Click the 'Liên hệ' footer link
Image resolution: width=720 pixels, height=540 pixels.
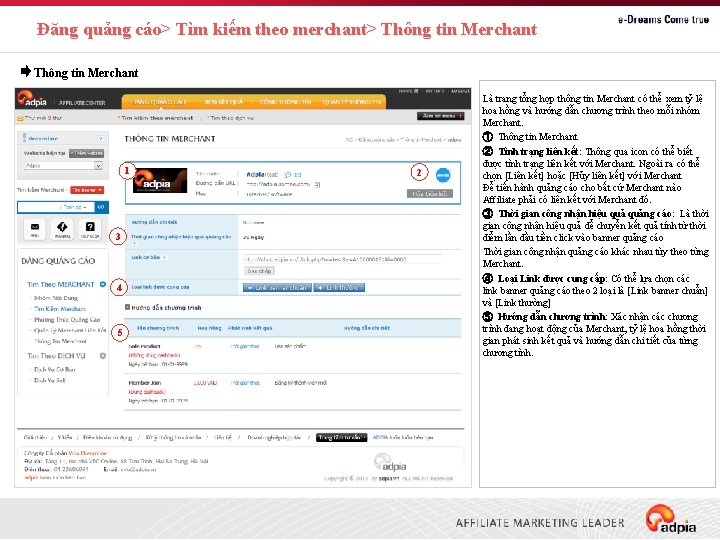tap(223, 437)
